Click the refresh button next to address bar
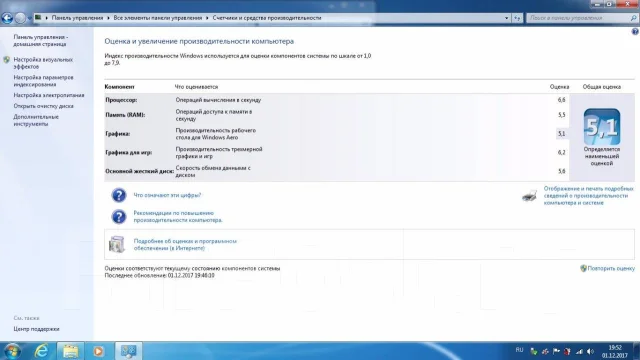Image resolution: width=640 pixels, height=360 pixels. coord(517,18)
